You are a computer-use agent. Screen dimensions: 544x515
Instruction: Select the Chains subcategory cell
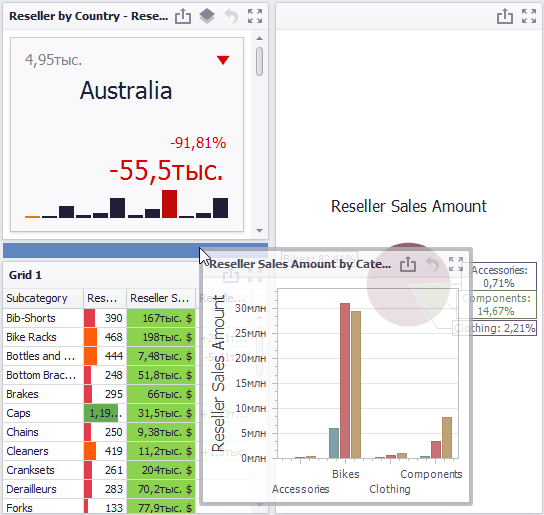tap(43, 432)
